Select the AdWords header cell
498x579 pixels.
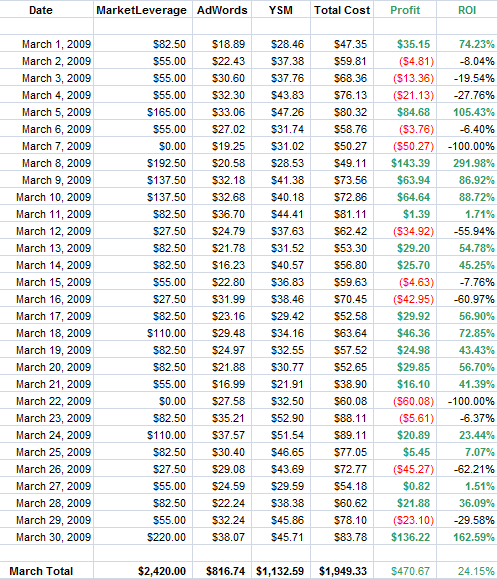pos(222,10)
